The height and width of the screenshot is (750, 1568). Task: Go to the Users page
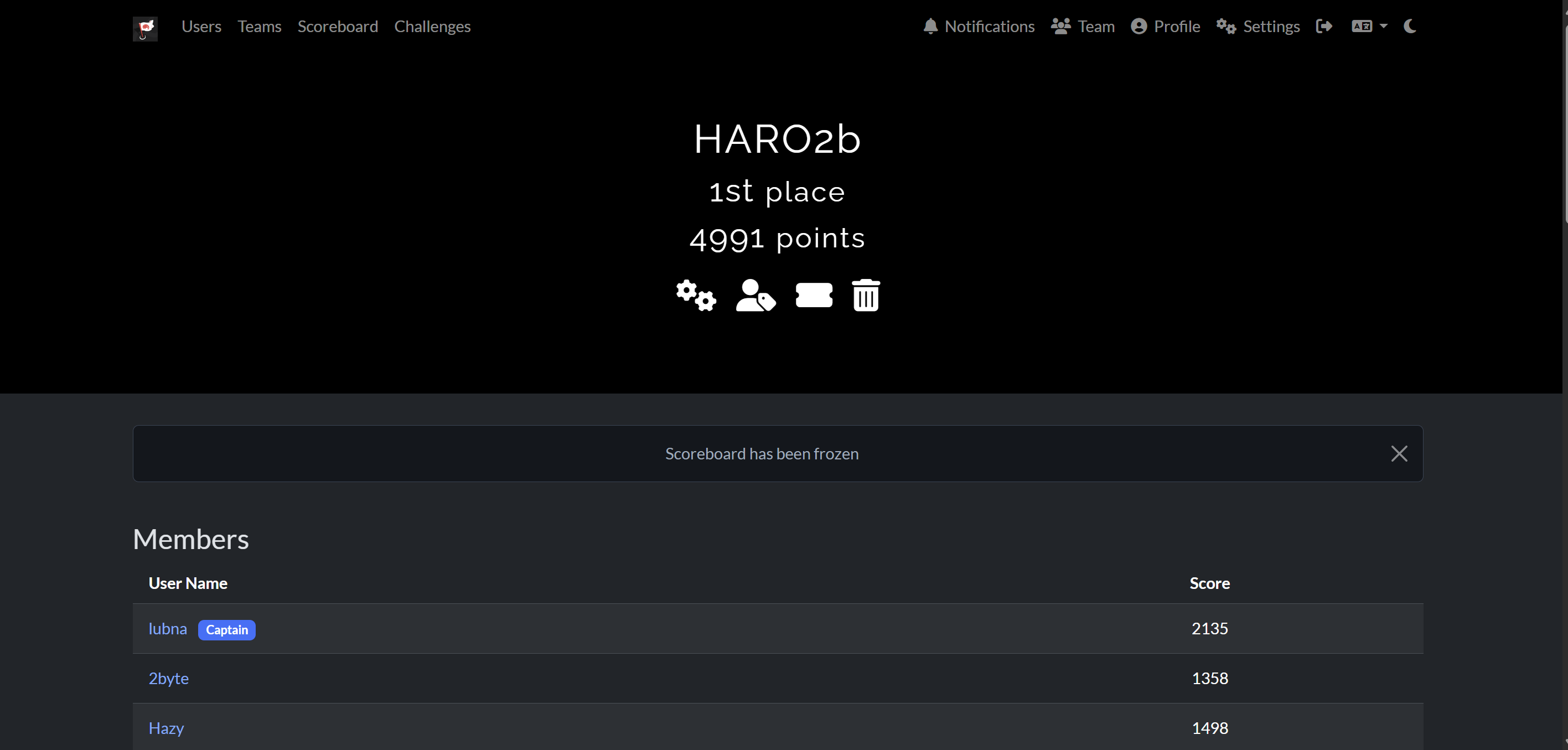tap(201, 27)
